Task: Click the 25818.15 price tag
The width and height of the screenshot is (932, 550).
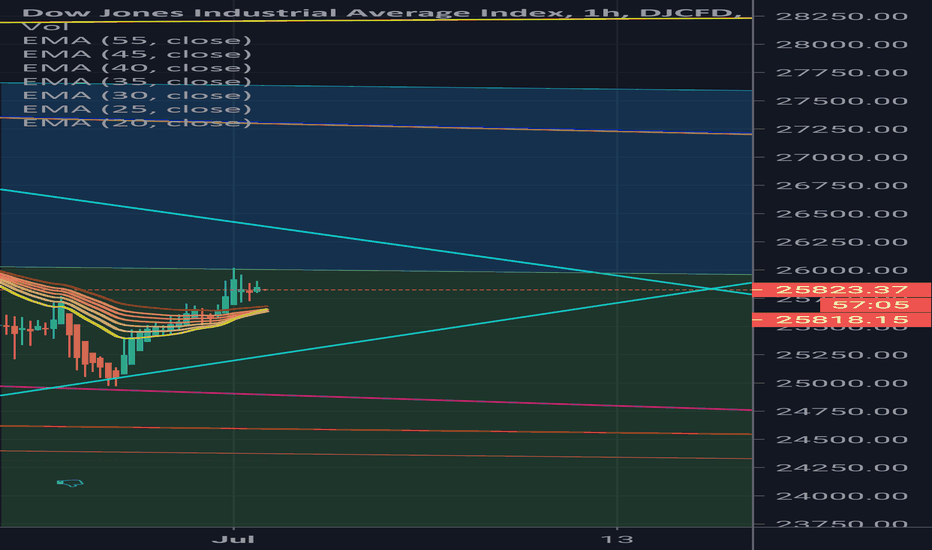Action: 842,320
